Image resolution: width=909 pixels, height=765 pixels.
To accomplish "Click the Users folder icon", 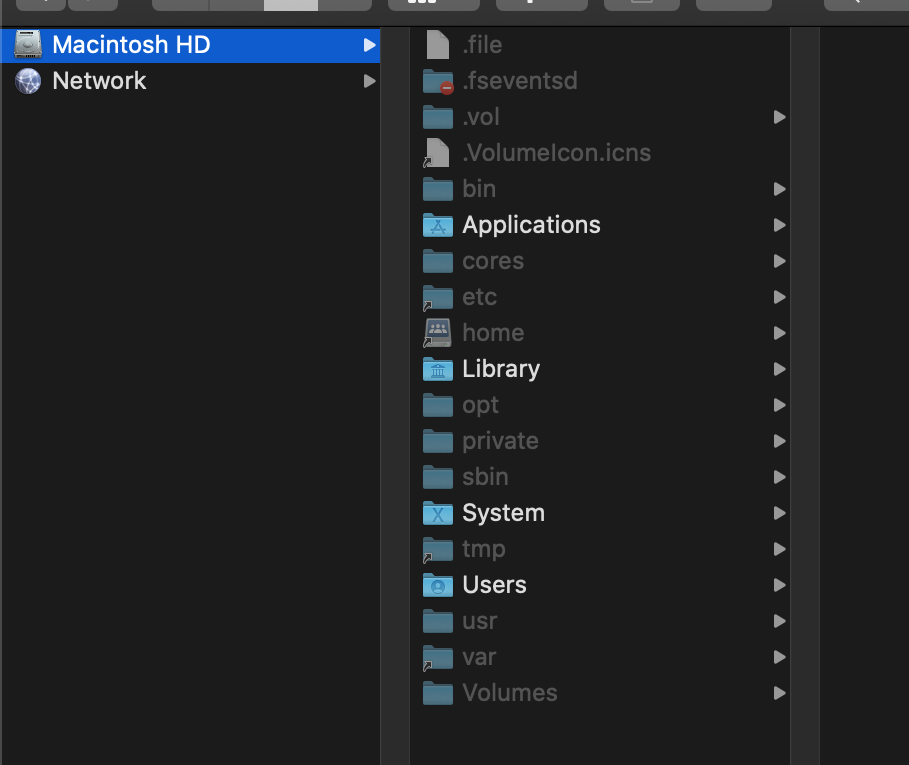I will tap(438, 585).
